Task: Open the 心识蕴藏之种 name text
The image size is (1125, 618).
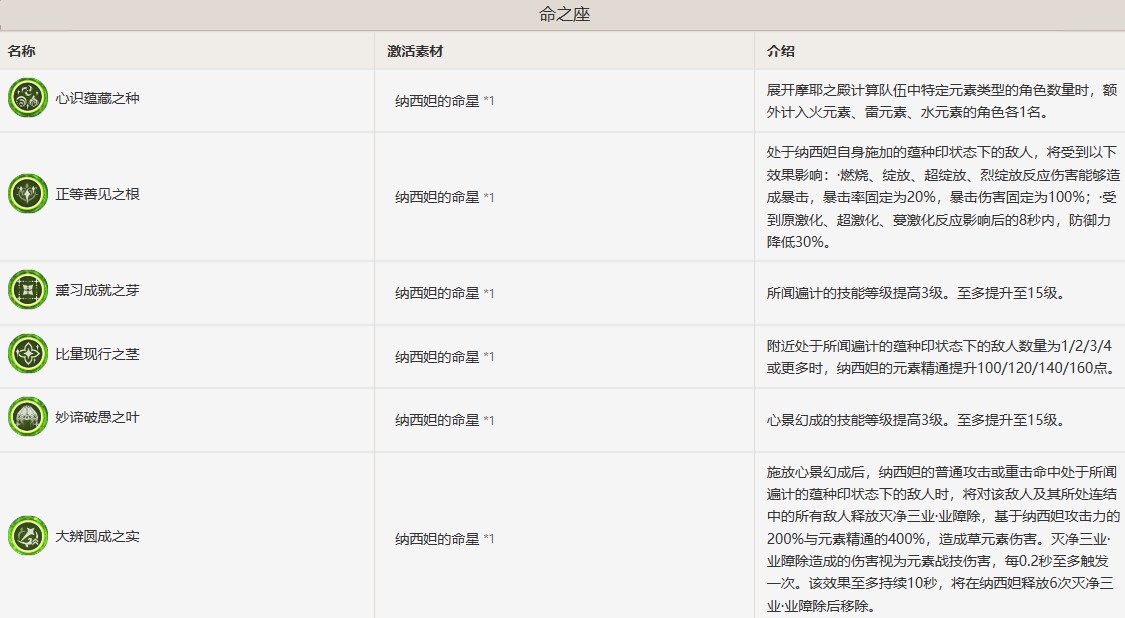Action: (x=98, y=98)
